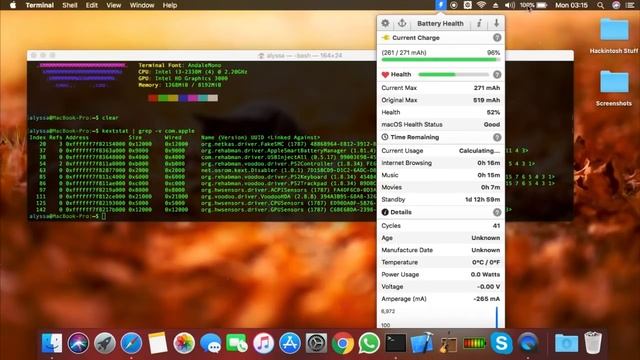Open Launchpad in the dock
This screenshot has width=640, height=360.
pyautogui.click(x=105, y=343)
